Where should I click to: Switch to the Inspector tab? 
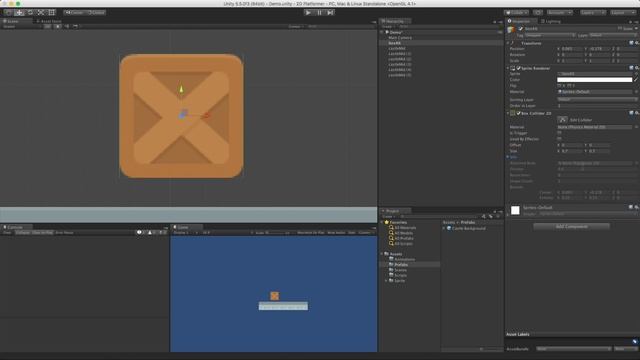tap(521, 21)
